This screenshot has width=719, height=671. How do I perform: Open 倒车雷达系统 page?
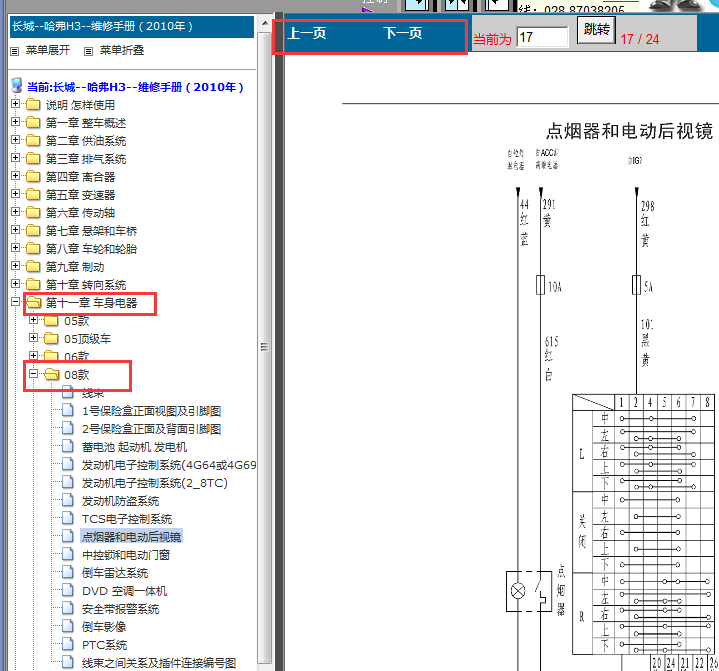click(115, 573)
